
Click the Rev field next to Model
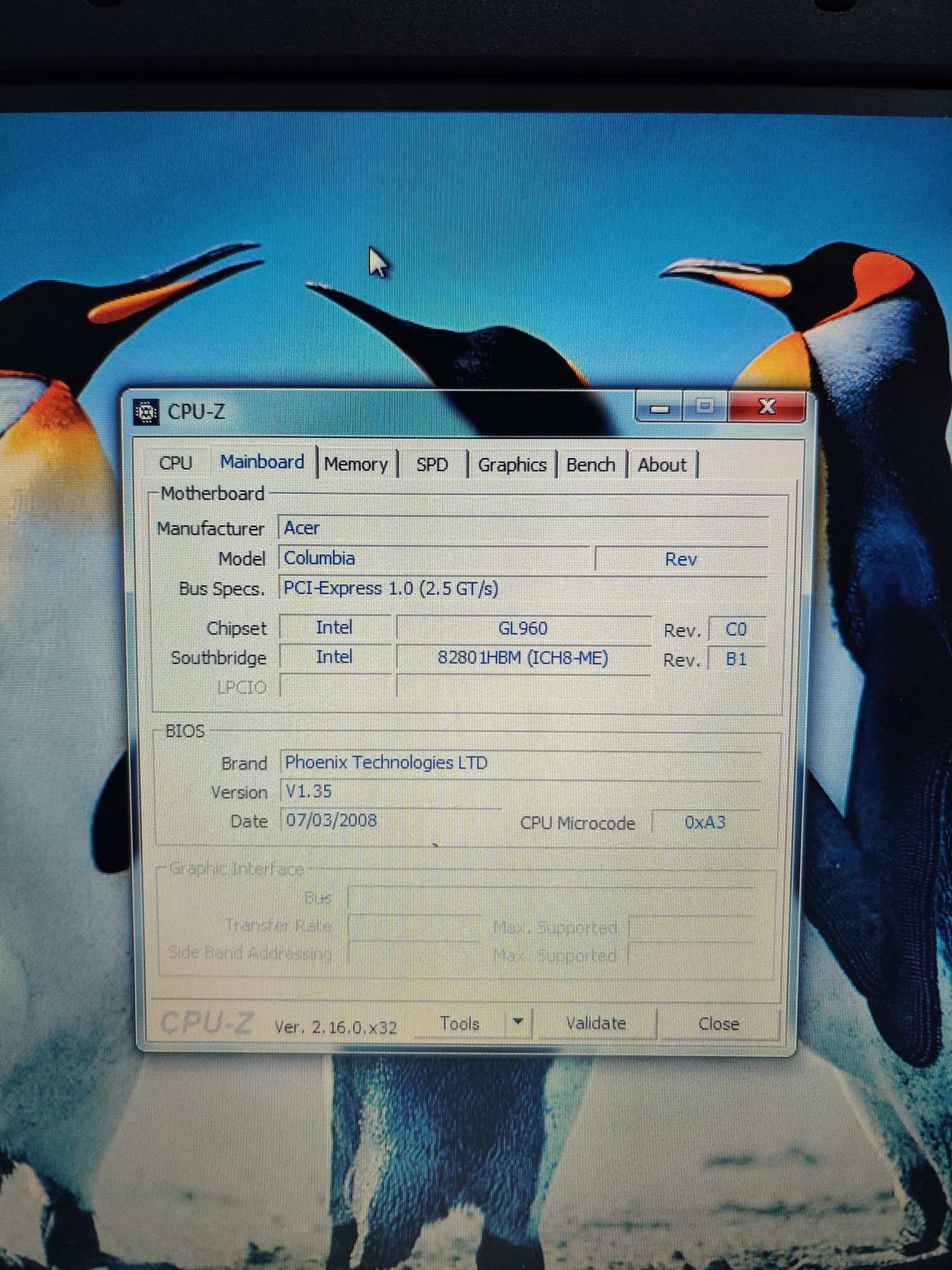point(681,559)
